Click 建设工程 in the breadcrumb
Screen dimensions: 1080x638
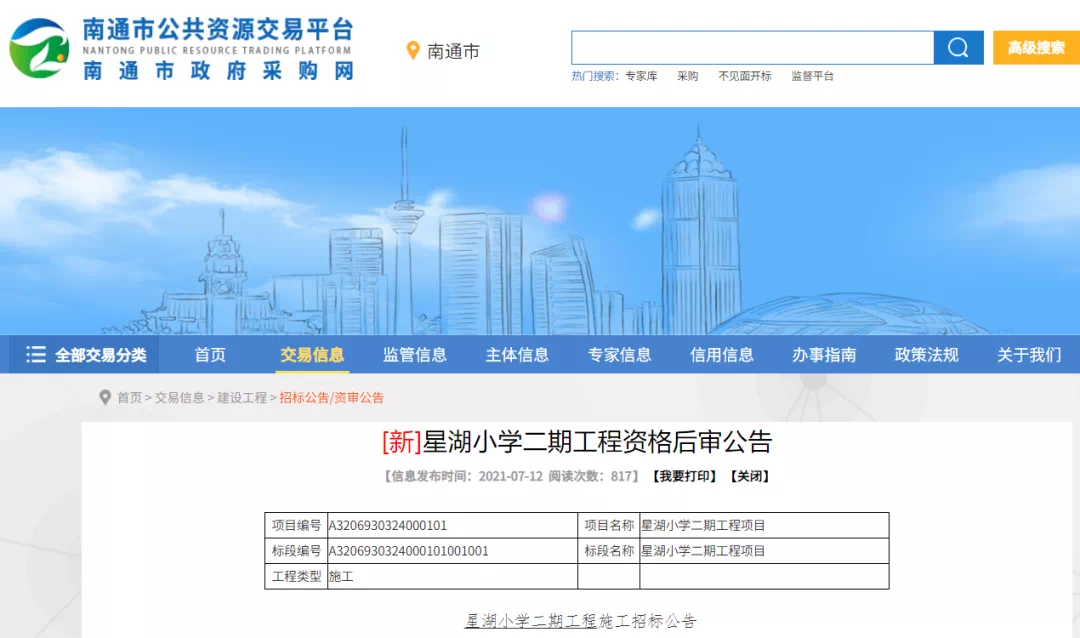[242, 398]
